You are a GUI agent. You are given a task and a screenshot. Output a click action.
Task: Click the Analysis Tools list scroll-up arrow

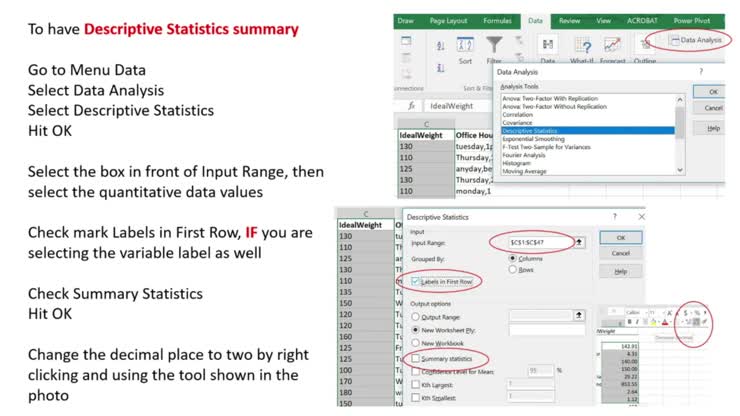pyautogui.click(x=680, y=99)
